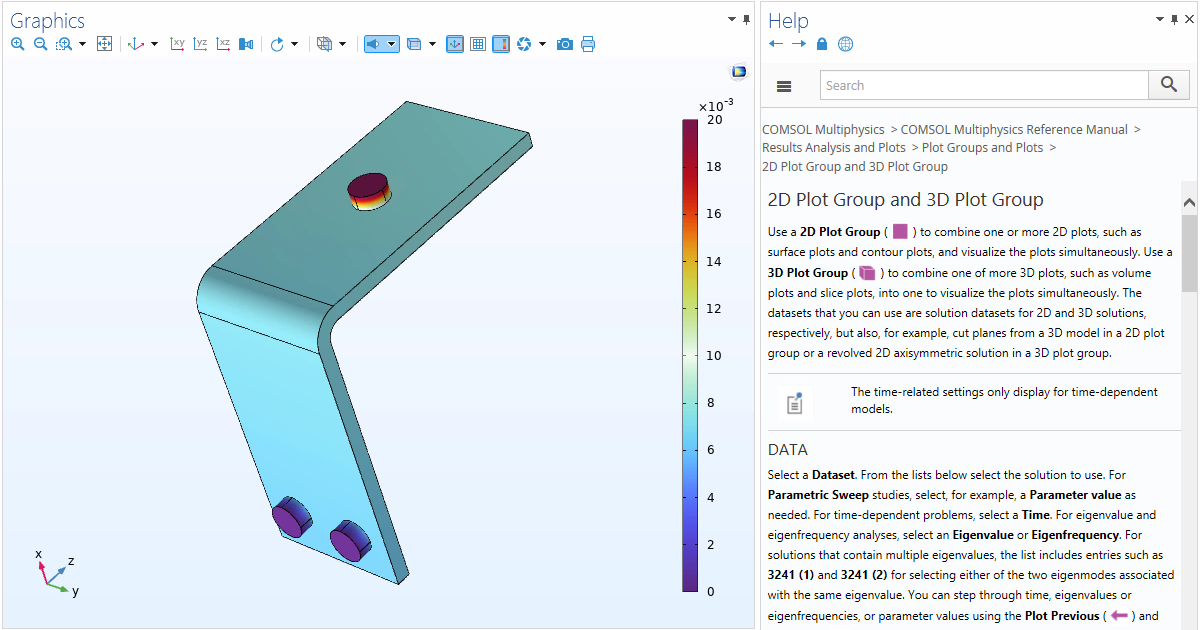Open the scene light dropdown arrow
Image resolution: width=1200 pixels, height=630 pixels.
[542, 44]
